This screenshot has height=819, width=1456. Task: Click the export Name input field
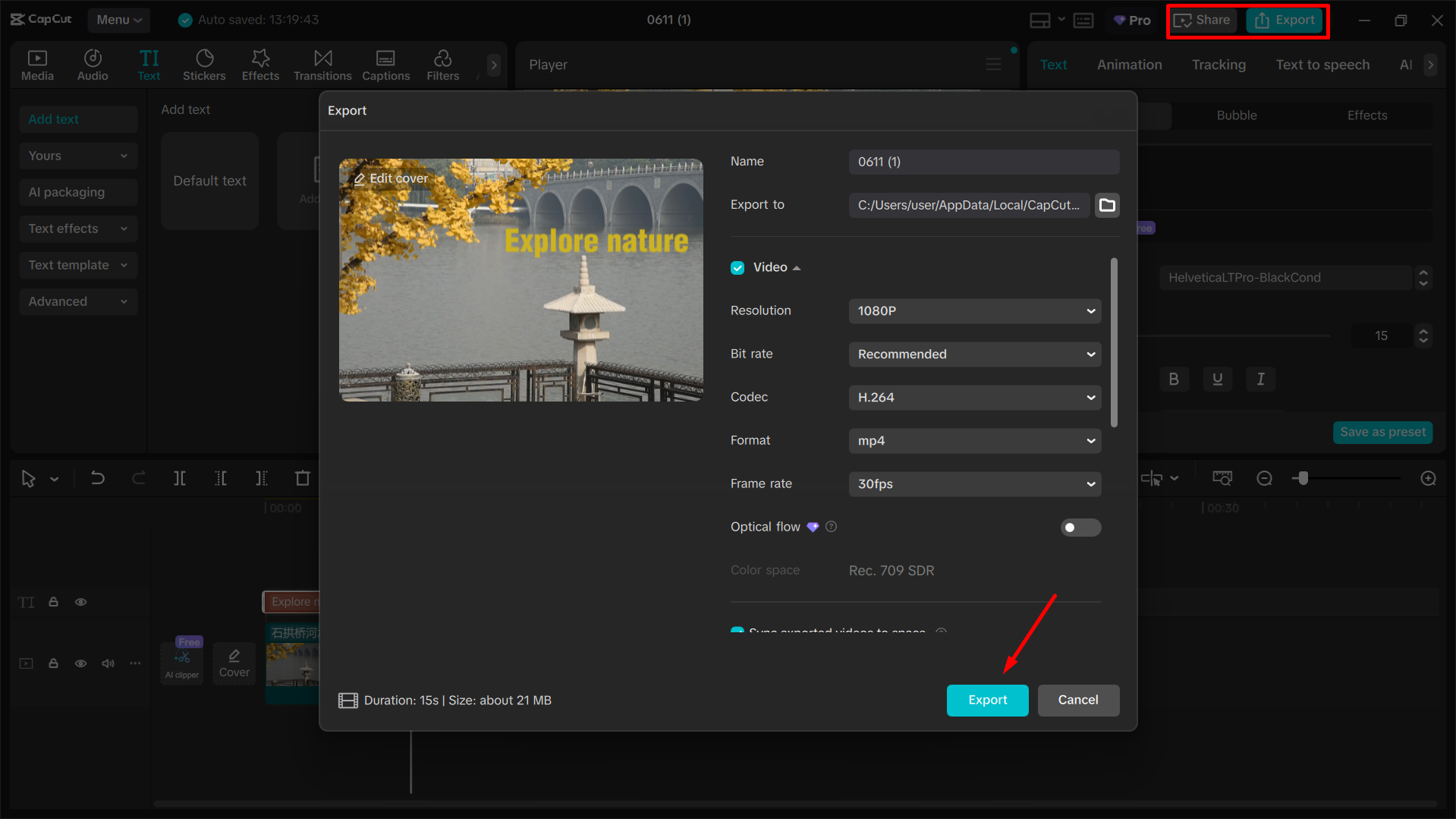point(983,162)
